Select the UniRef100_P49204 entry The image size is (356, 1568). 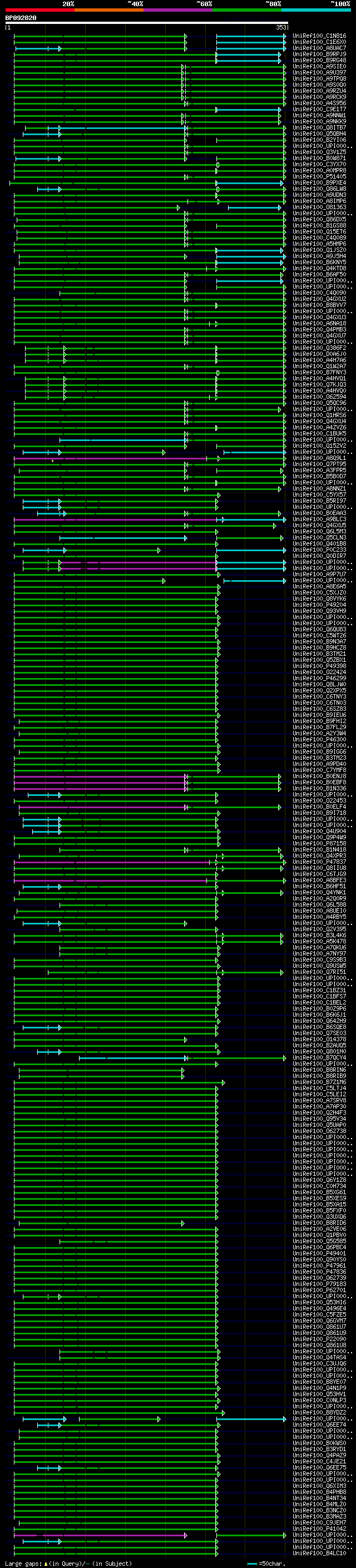319,605
